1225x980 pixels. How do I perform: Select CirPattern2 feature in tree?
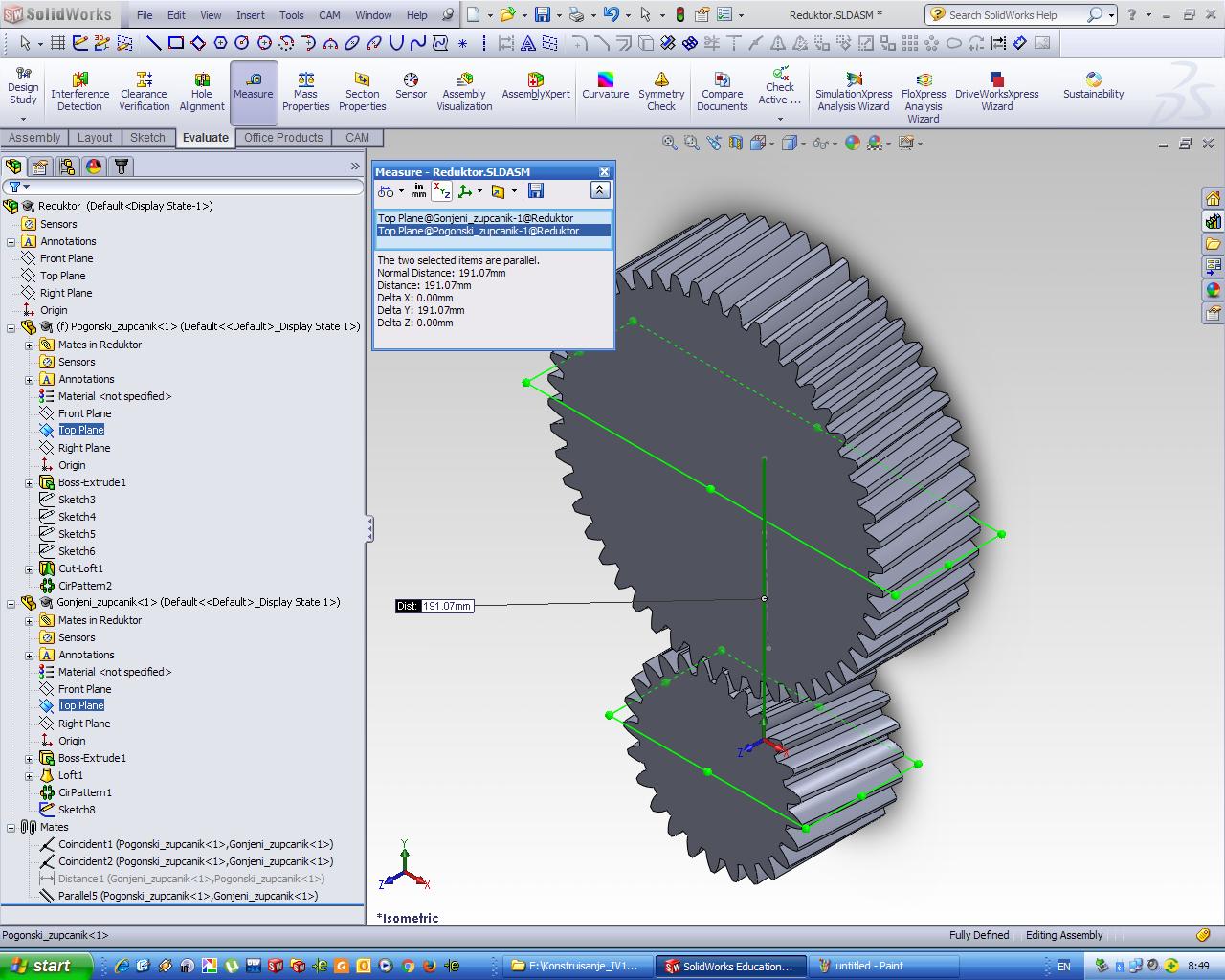(85, 586)
